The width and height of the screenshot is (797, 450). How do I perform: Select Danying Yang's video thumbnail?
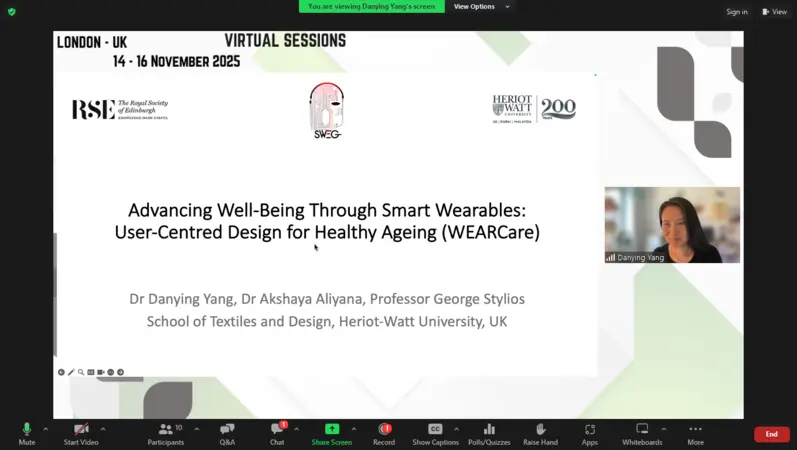pyautogui.click(x=672, y=224)
